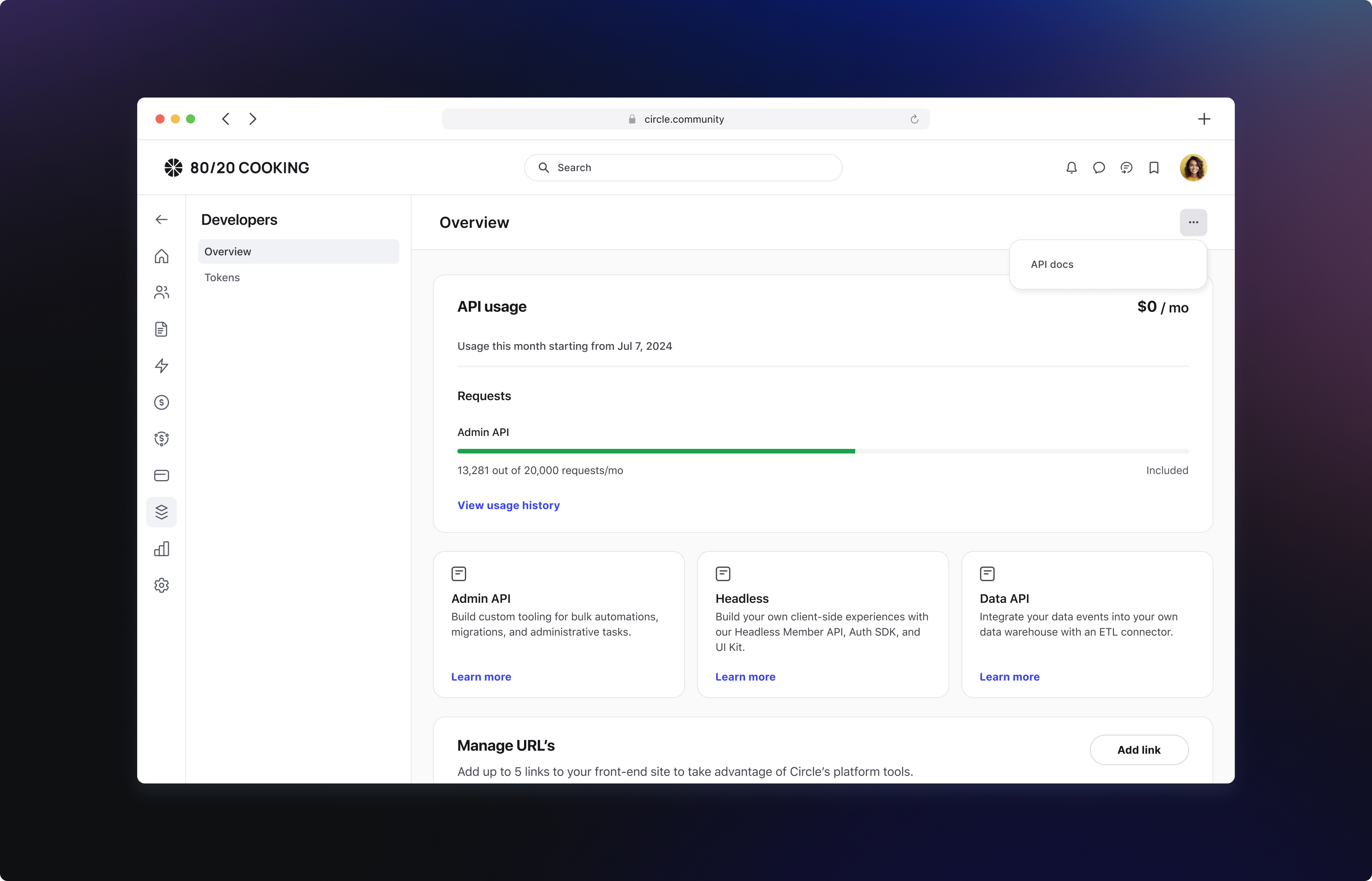The height and width of the screenshot is (881, 1372).
Task: Click the Headless card icon
Action: tap(723, 574)
